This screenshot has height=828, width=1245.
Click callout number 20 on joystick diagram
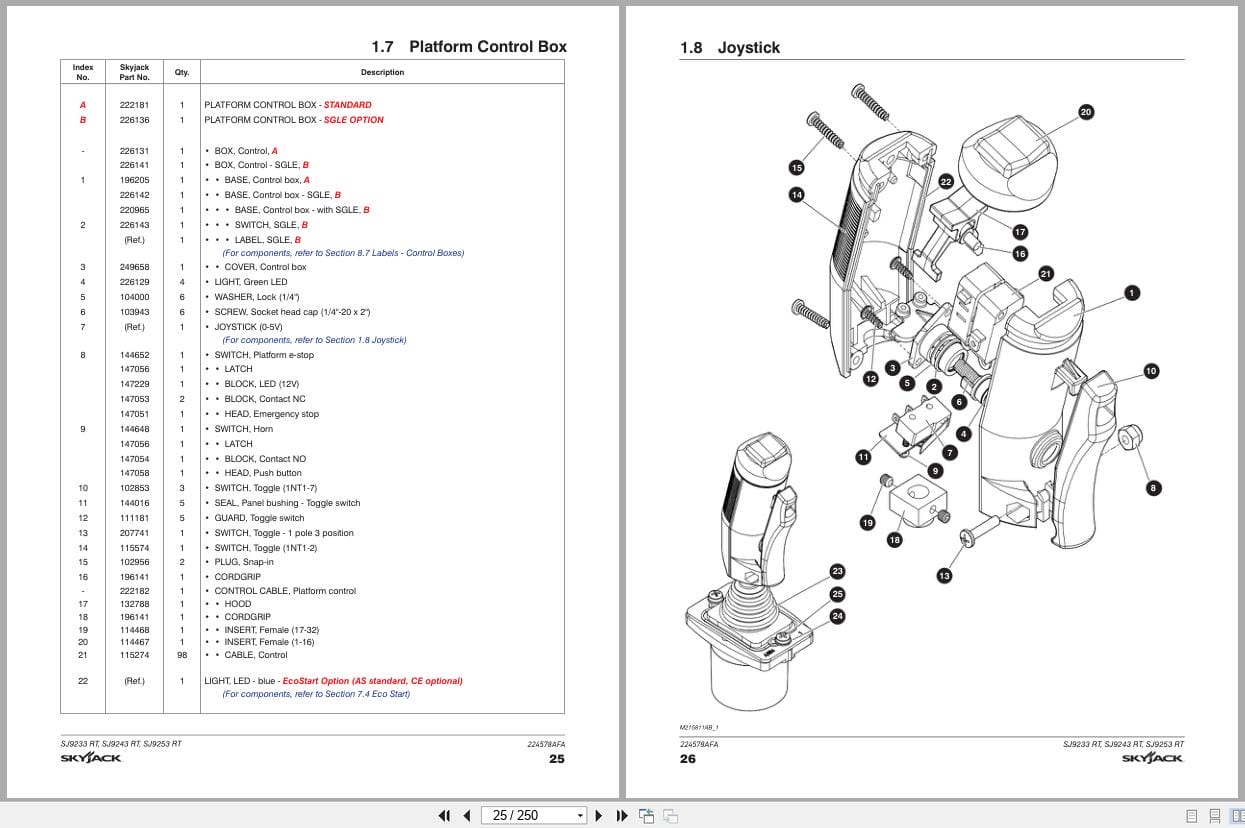pos(1086,112)
